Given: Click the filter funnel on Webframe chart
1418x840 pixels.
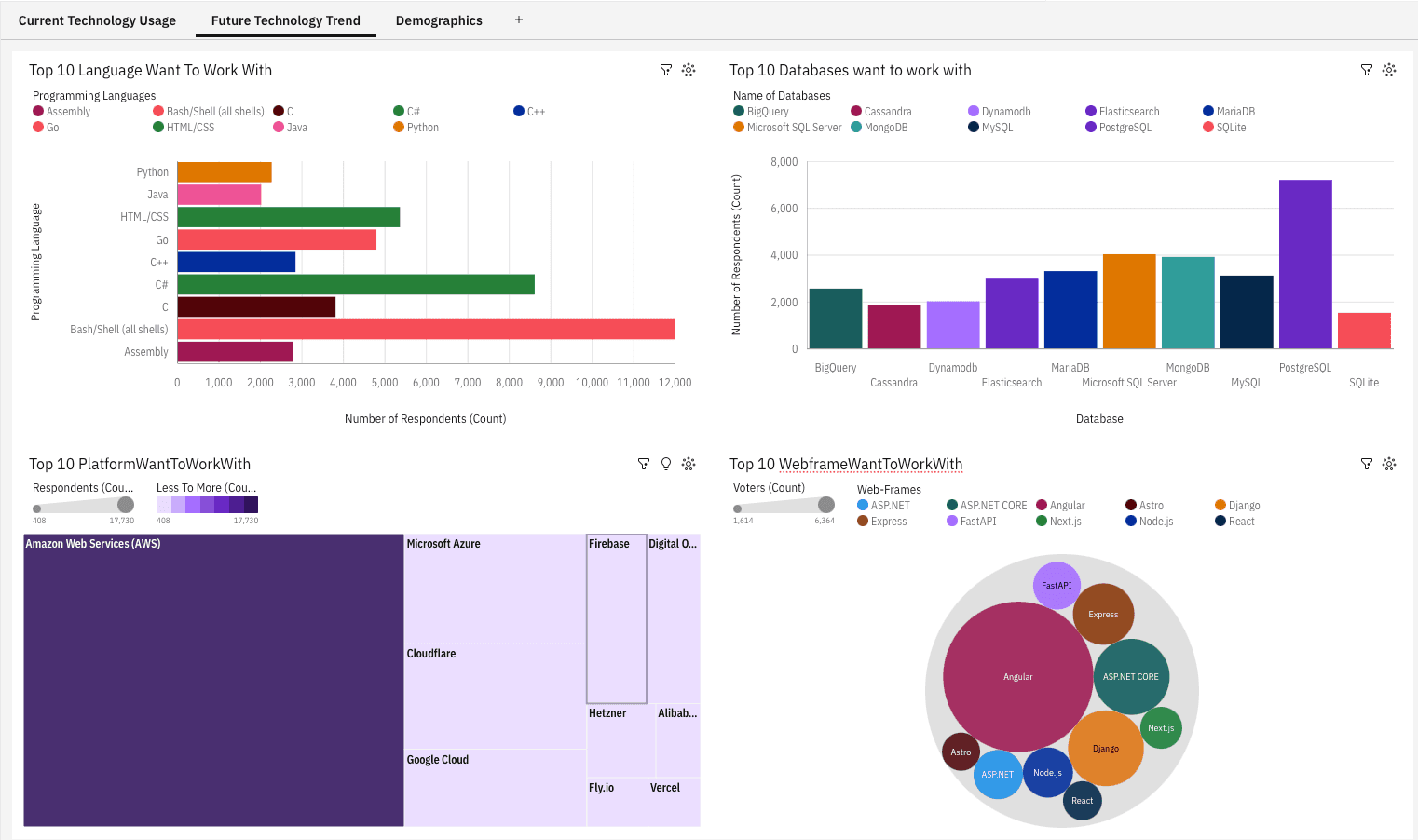Looking at the screenshot, I should pos(1367,463).
